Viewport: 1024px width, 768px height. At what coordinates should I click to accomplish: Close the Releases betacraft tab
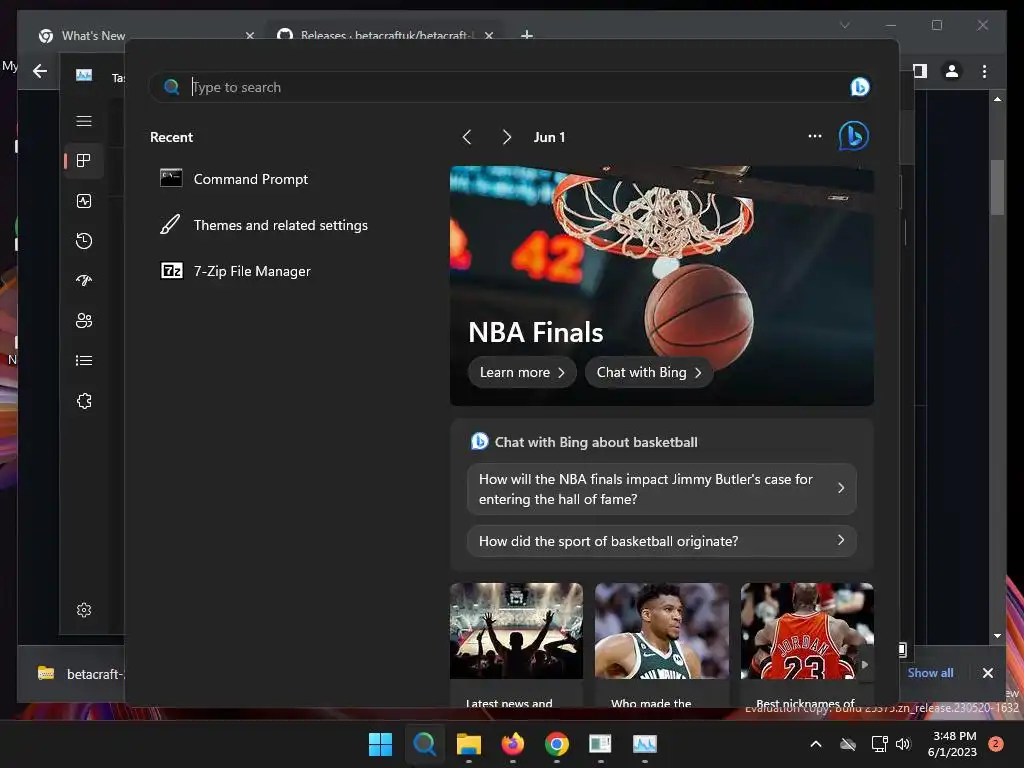coord(488,35)
